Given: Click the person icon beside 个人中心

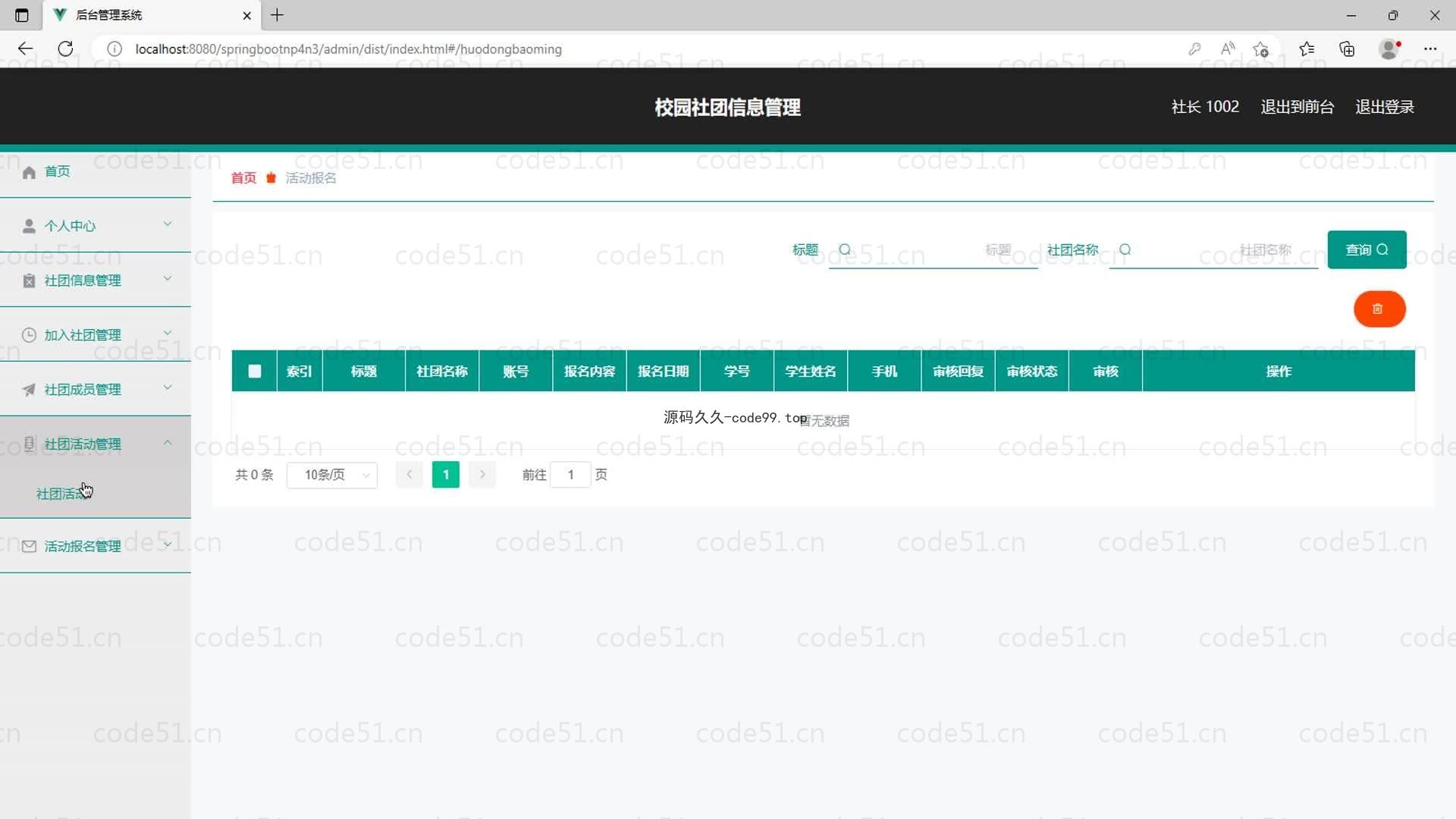Looking at the screenshot, I should (x=29, y=226).
